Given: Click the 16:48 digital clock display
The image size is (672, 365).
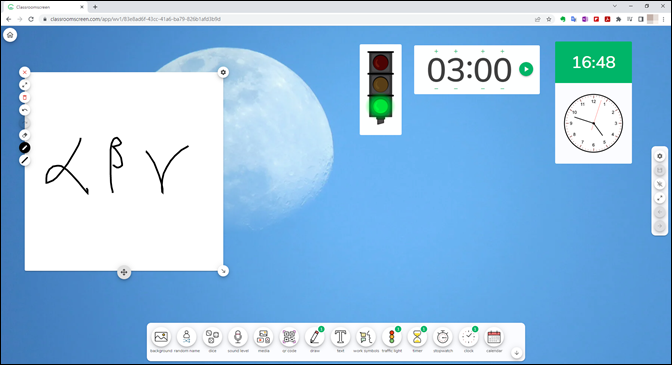Looking at the screenshot, I should [x=594, y=63].
